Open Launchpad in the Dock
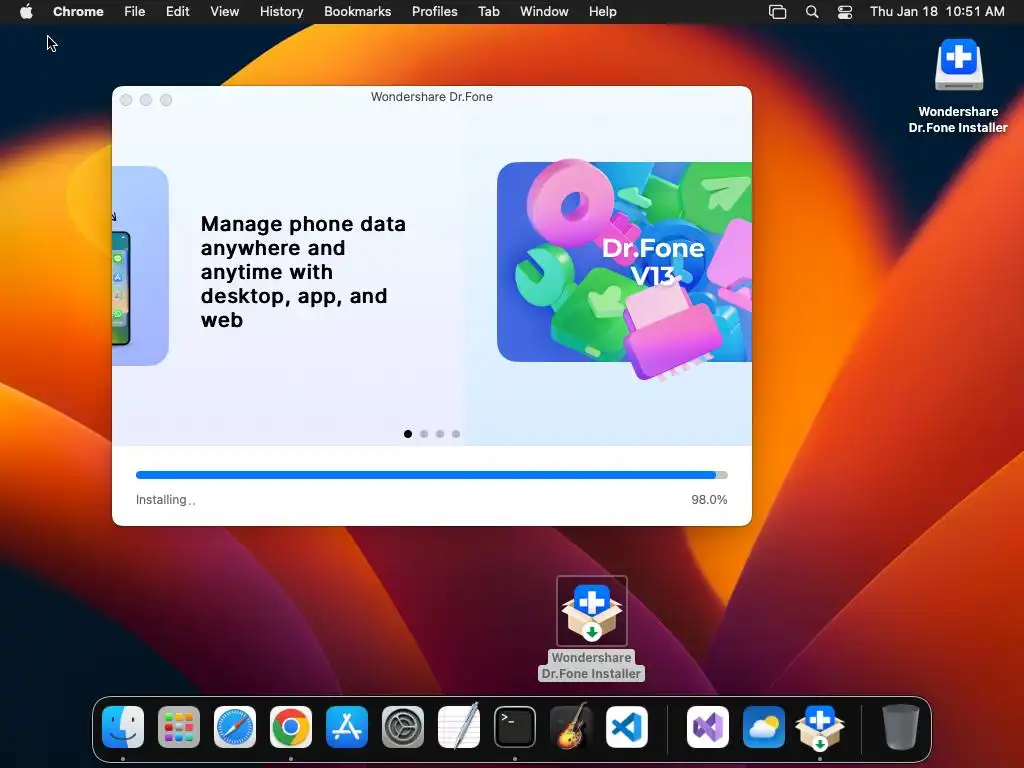 [179, 727]
